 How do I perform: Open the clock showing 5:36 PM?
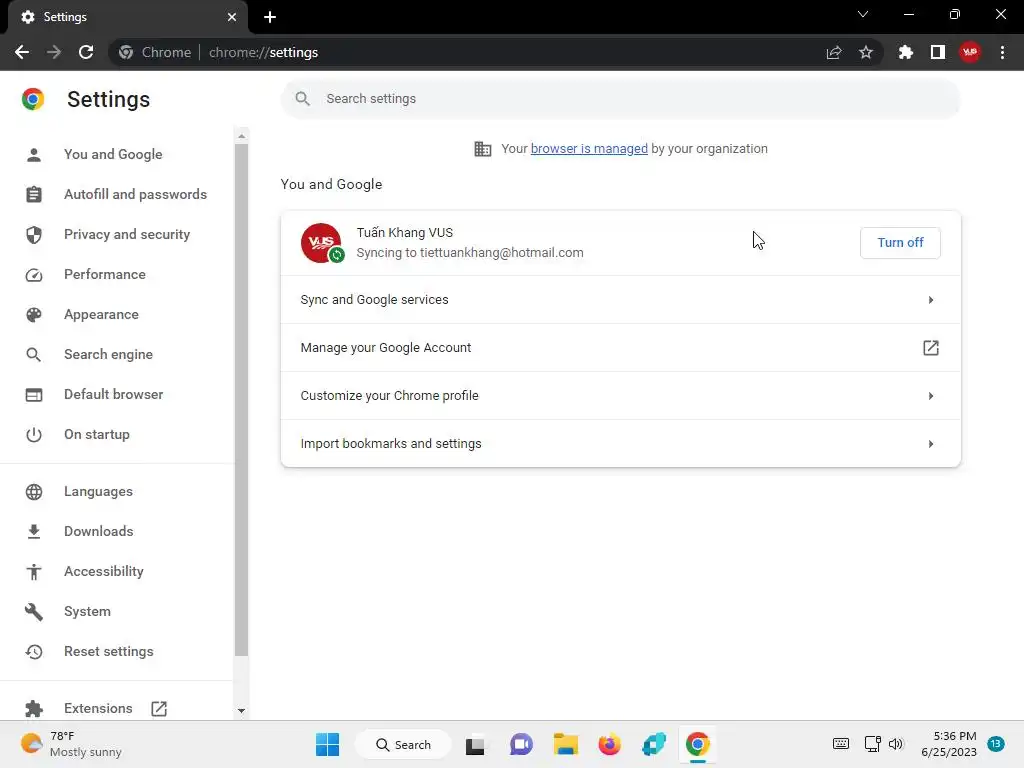point(949,744)
